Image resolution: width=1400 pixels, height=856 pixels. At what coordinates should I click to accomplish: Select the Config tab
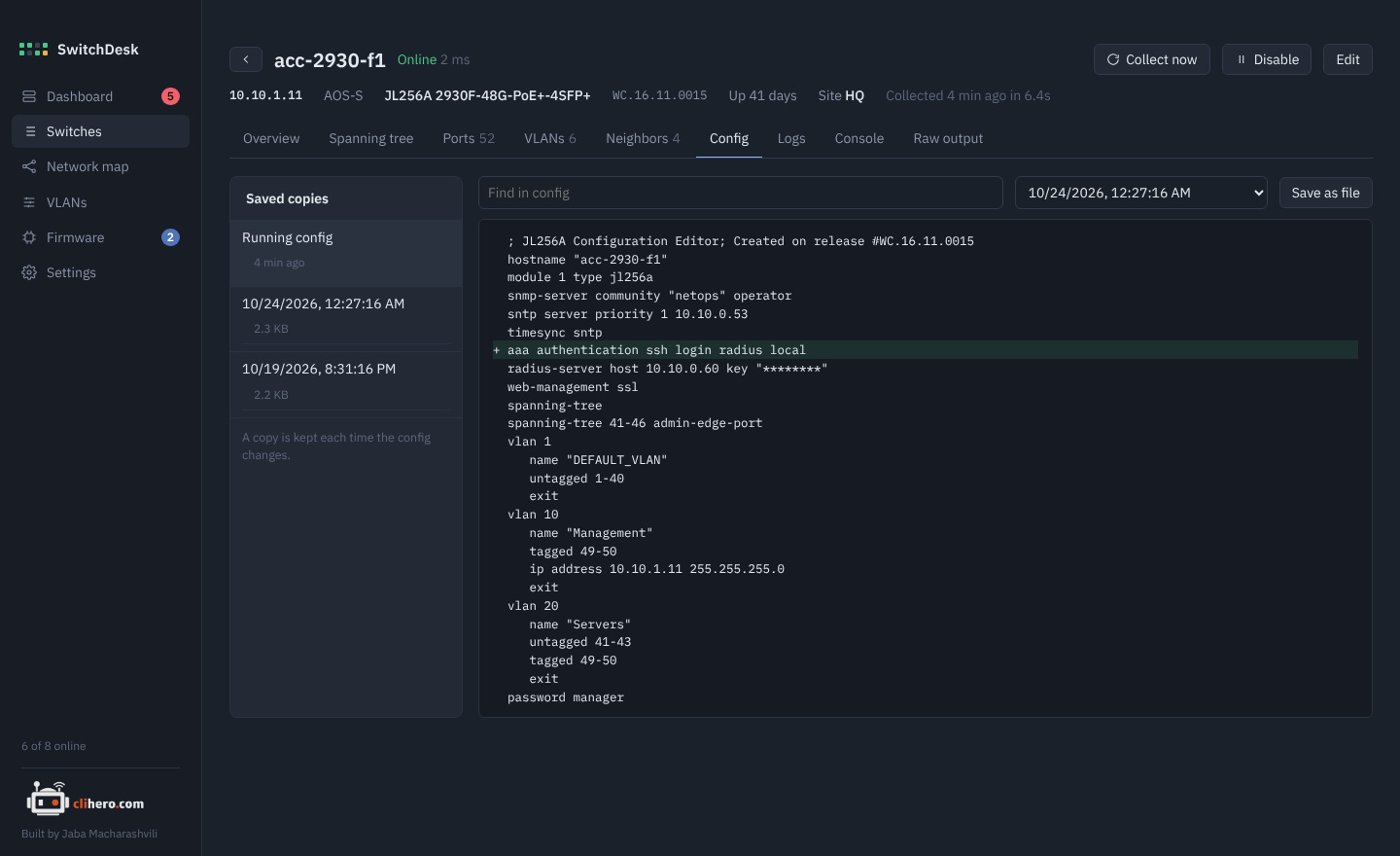[729, 138]
